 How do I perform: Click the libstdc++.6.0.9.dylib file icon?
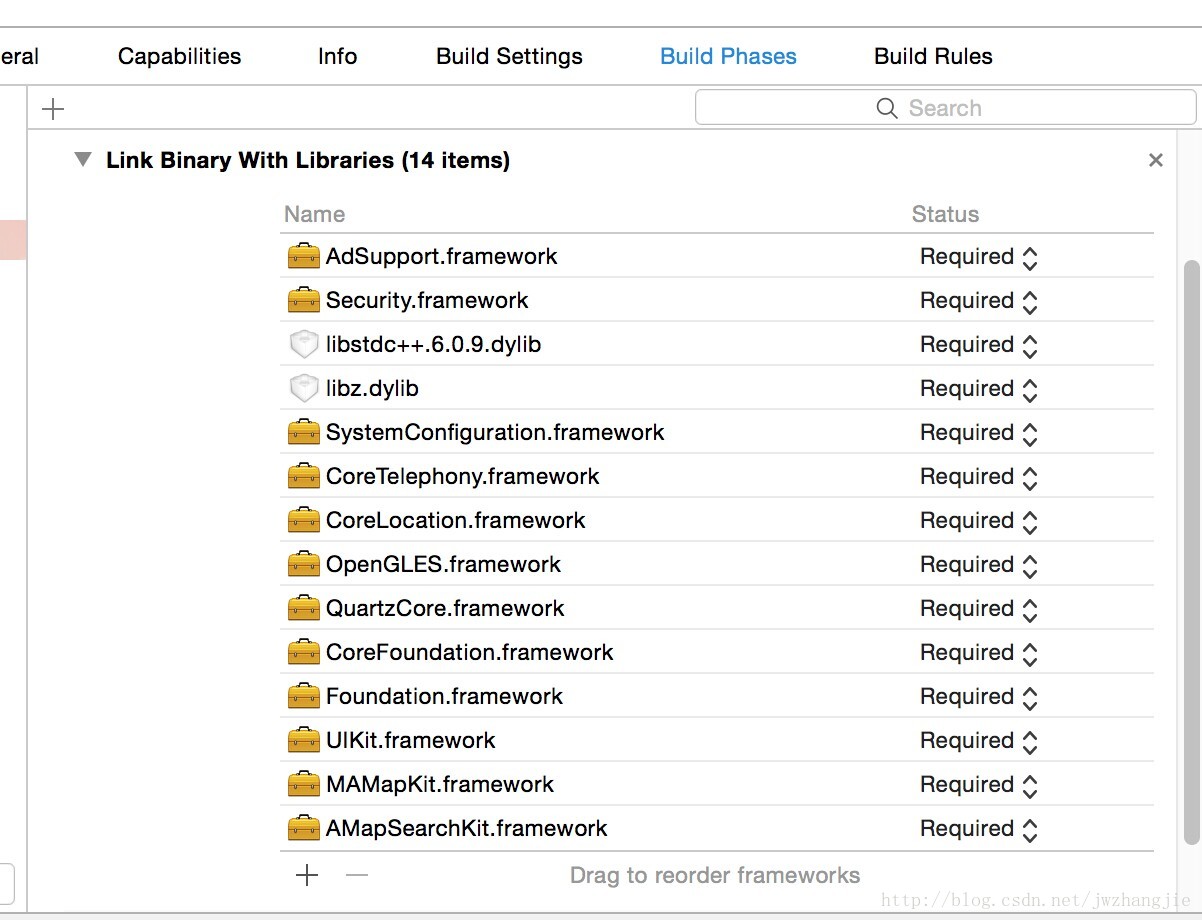tap(303, 345)
